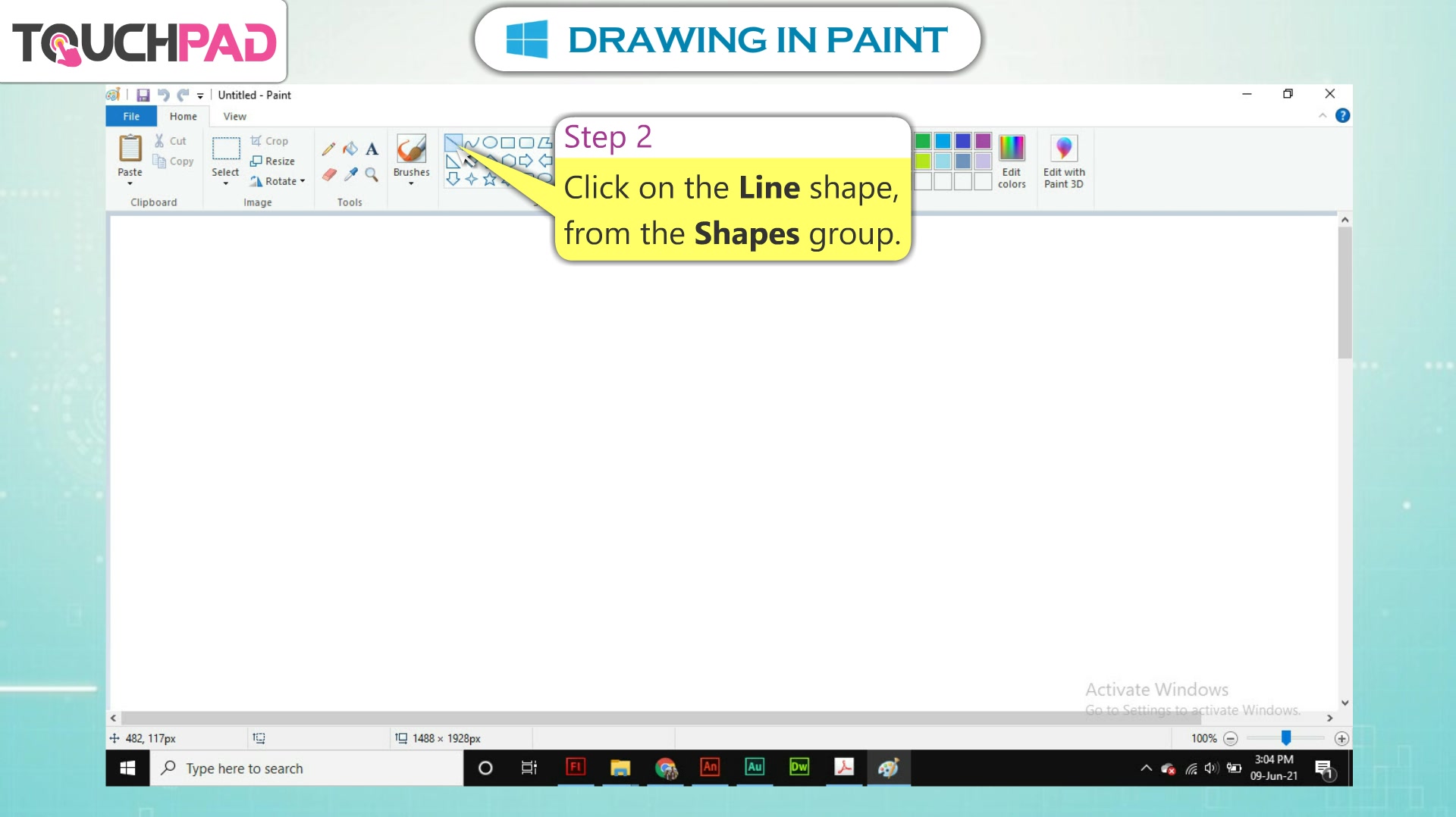Select the Oval shape
The height and width of the screenshot is (817, 1456).
(x=490, y=142)
